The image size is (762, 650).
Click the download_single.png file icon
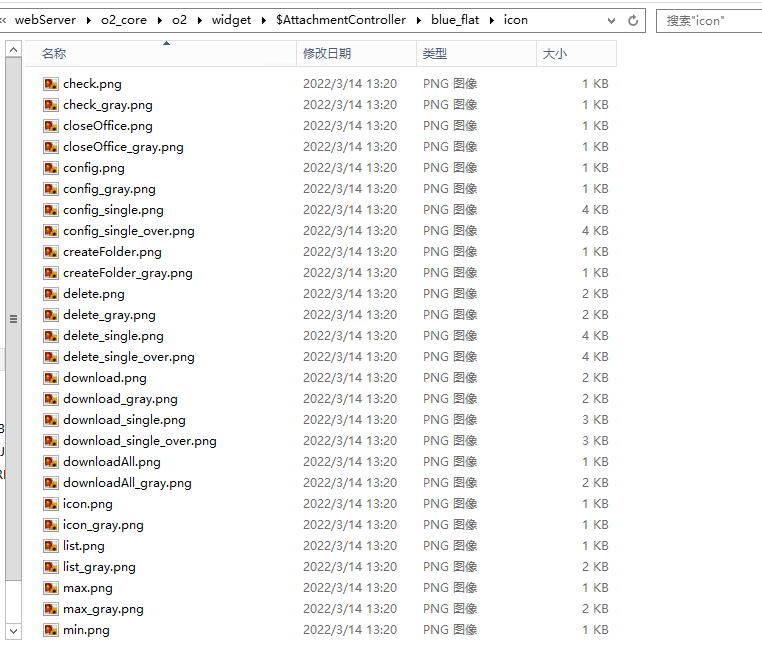coord(51,420)
